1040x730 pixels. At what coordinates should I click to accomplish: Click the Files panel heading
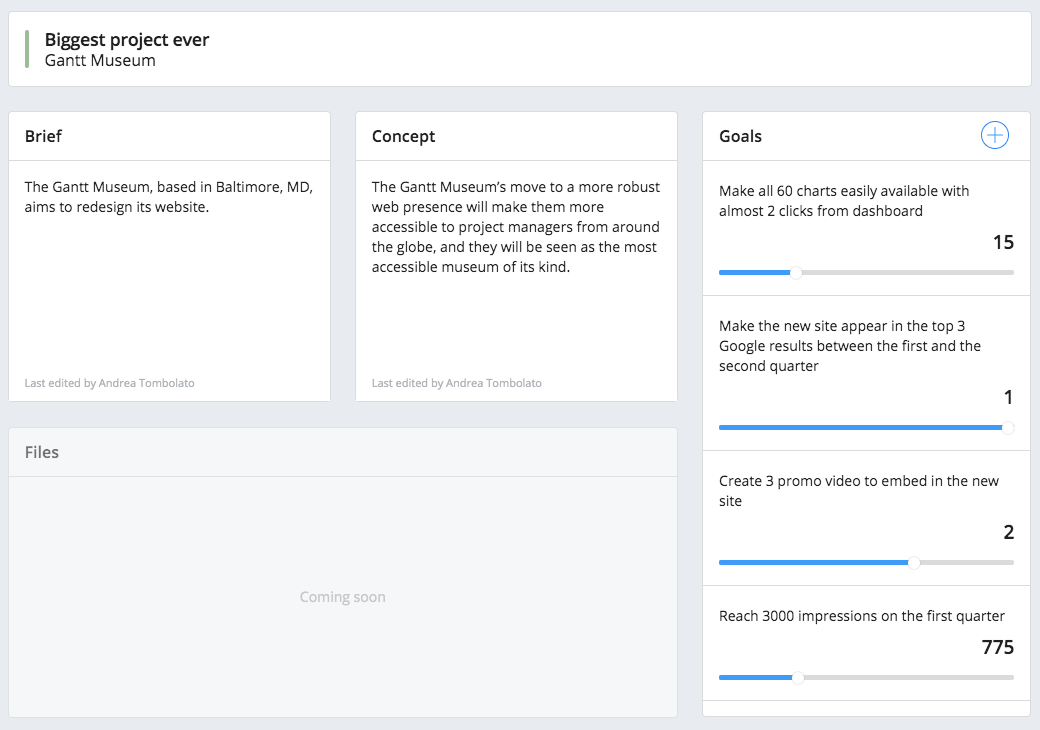42,452
